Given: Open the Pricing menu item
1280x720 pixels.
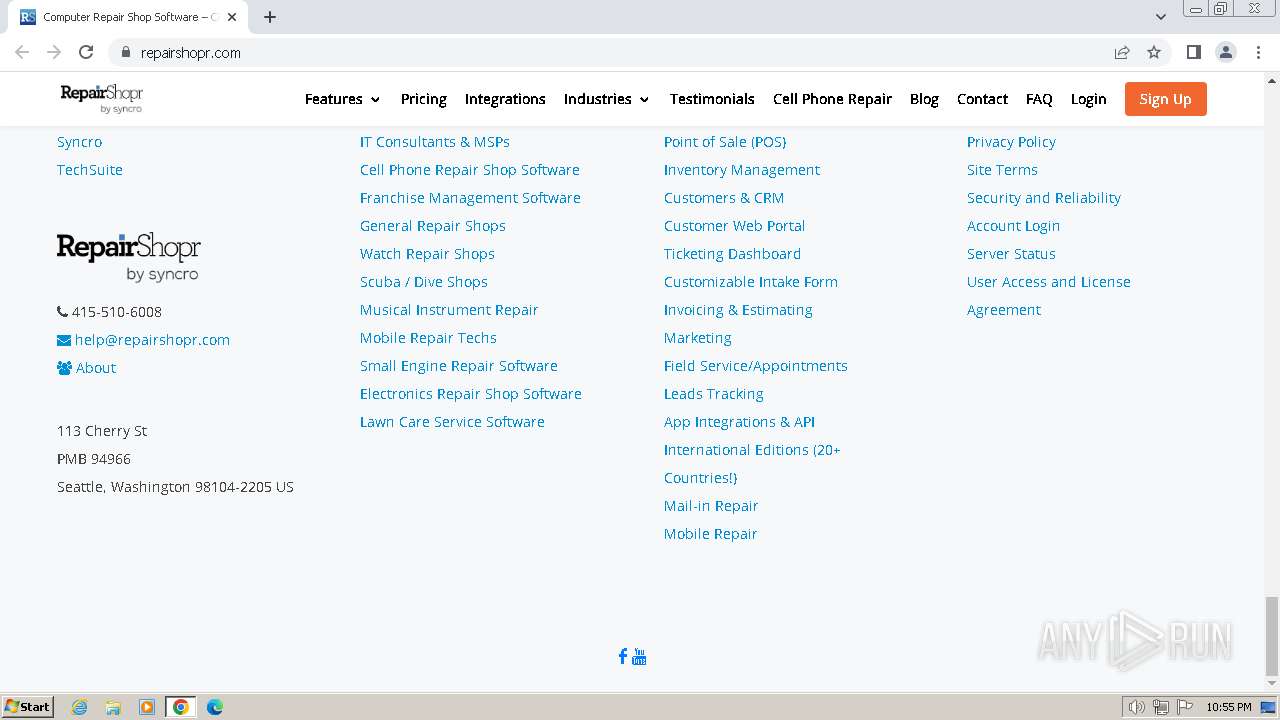Looking at the screenshot, I should (424, 99).
